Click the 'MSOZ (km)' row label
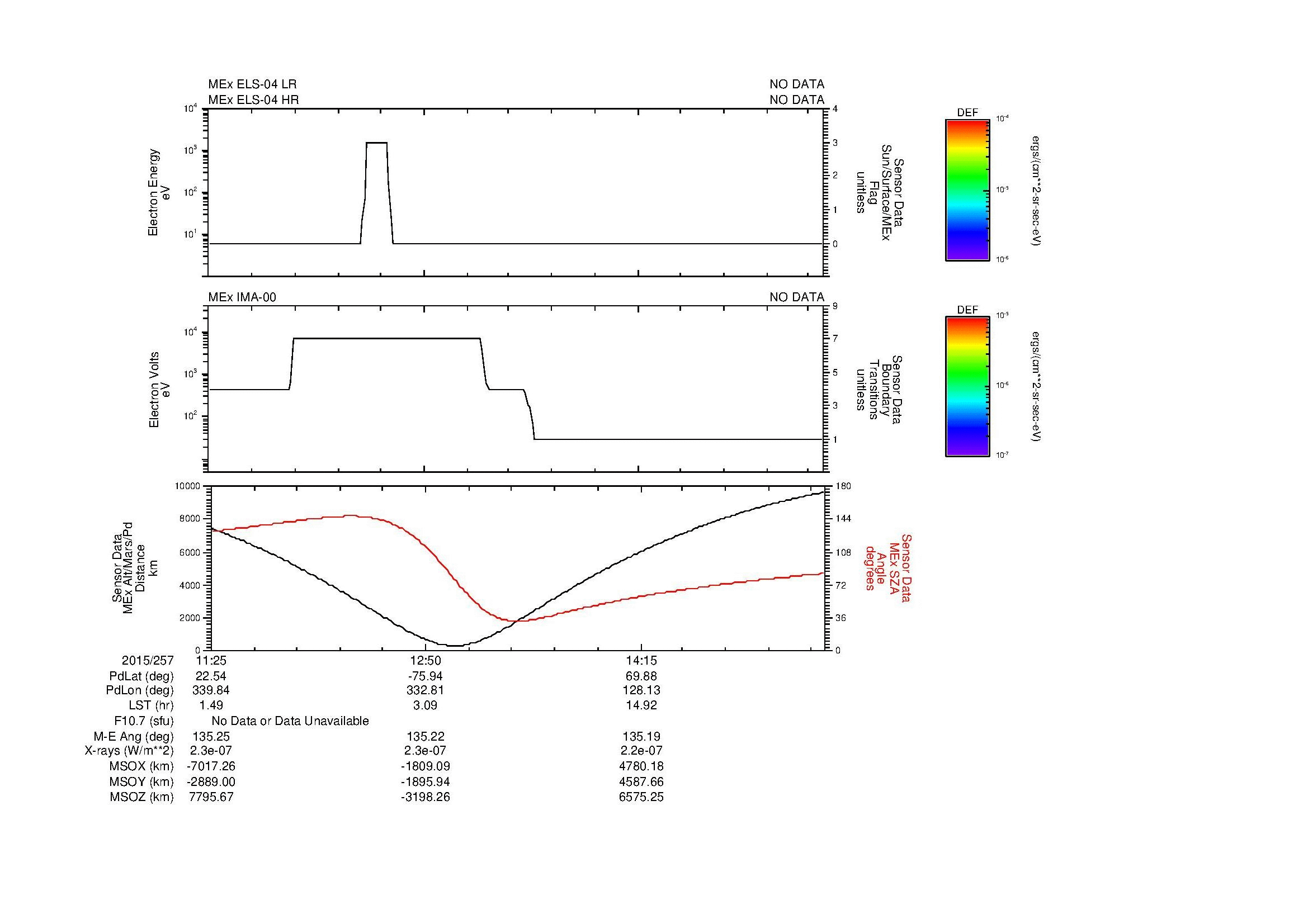The width and height of the screenshot is (1308, 924). pos(141,797)
